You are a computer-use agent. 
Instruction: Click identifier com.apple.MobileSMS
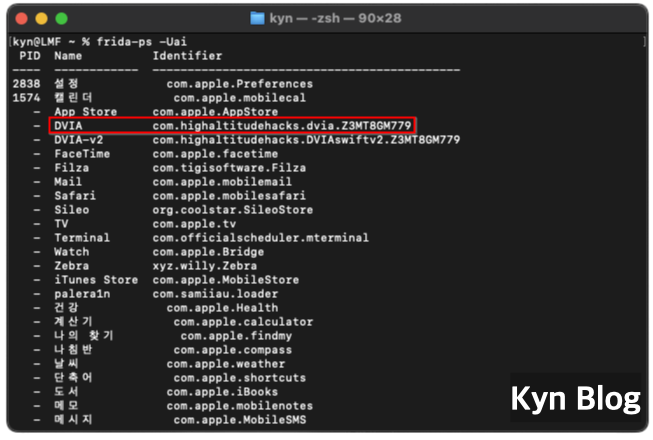(x=239, y=420)
